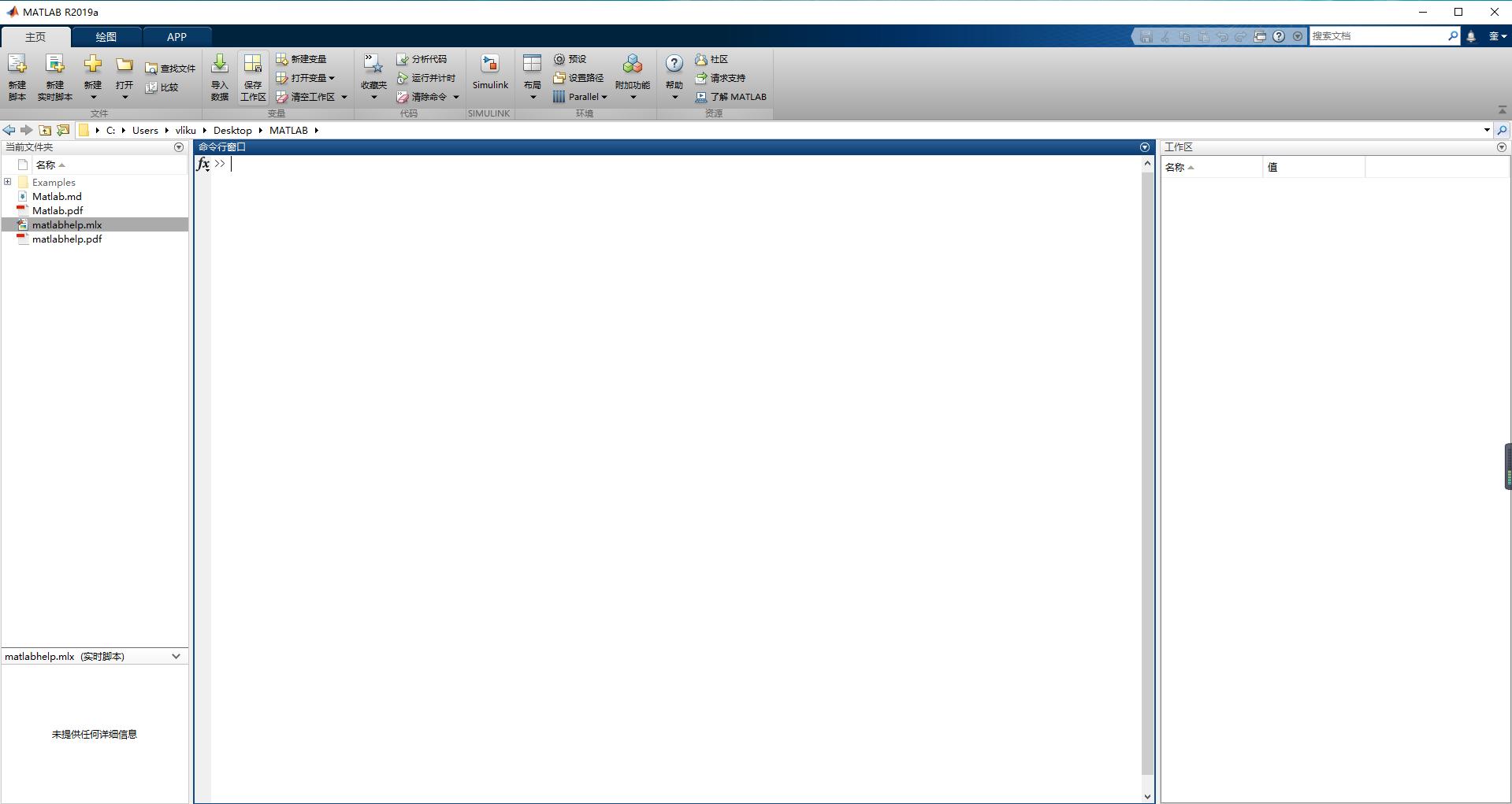Click the notification bell icon
The image size is (1512, 804).
(1471, 36)
